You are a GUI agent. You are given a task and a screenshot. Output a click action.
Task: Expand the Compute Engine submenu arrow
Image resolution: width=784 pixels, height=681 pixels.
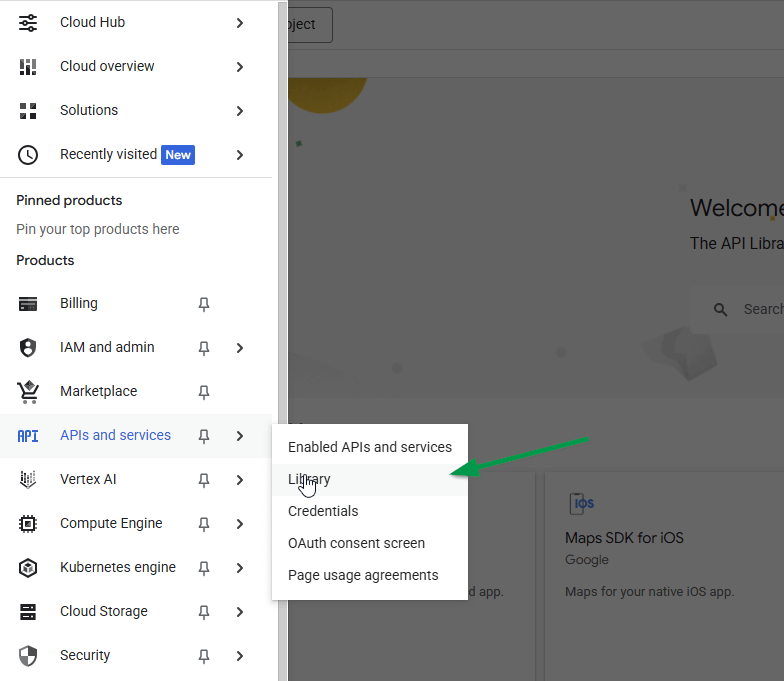pos(240,524)
